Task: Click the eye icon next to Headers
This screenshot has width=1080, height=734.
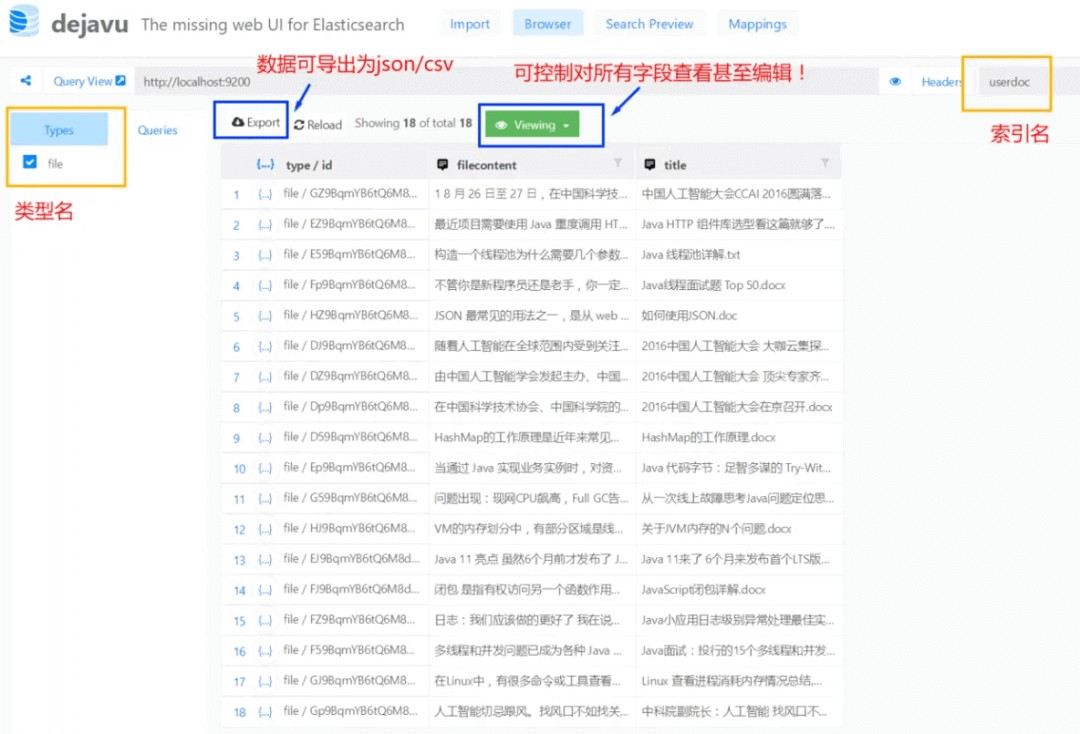Action: 895,82
